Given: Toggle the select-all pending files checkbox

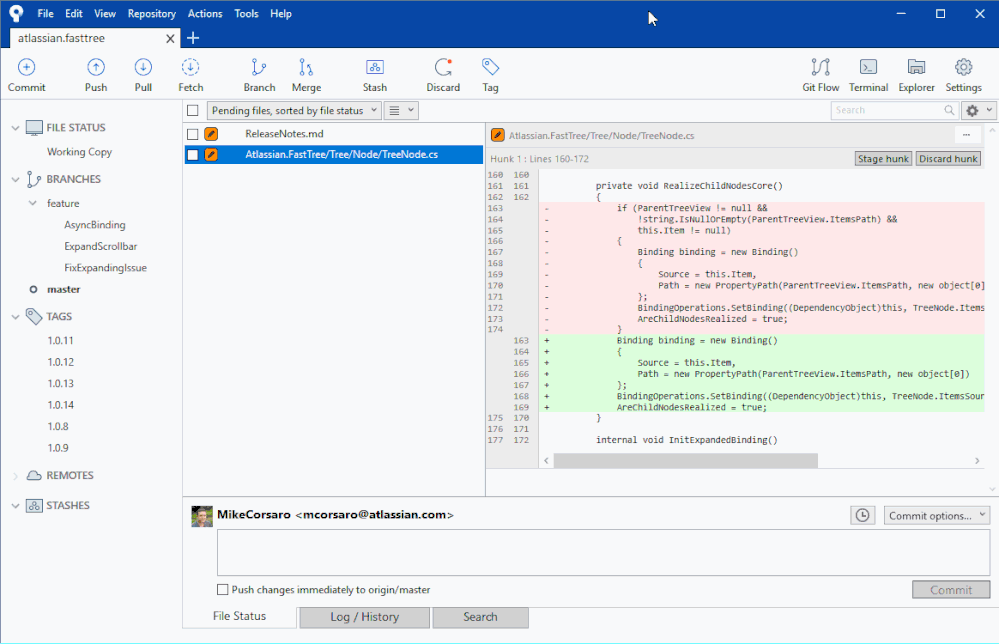Looking at the screenshot, I should [x=192, y=111].
